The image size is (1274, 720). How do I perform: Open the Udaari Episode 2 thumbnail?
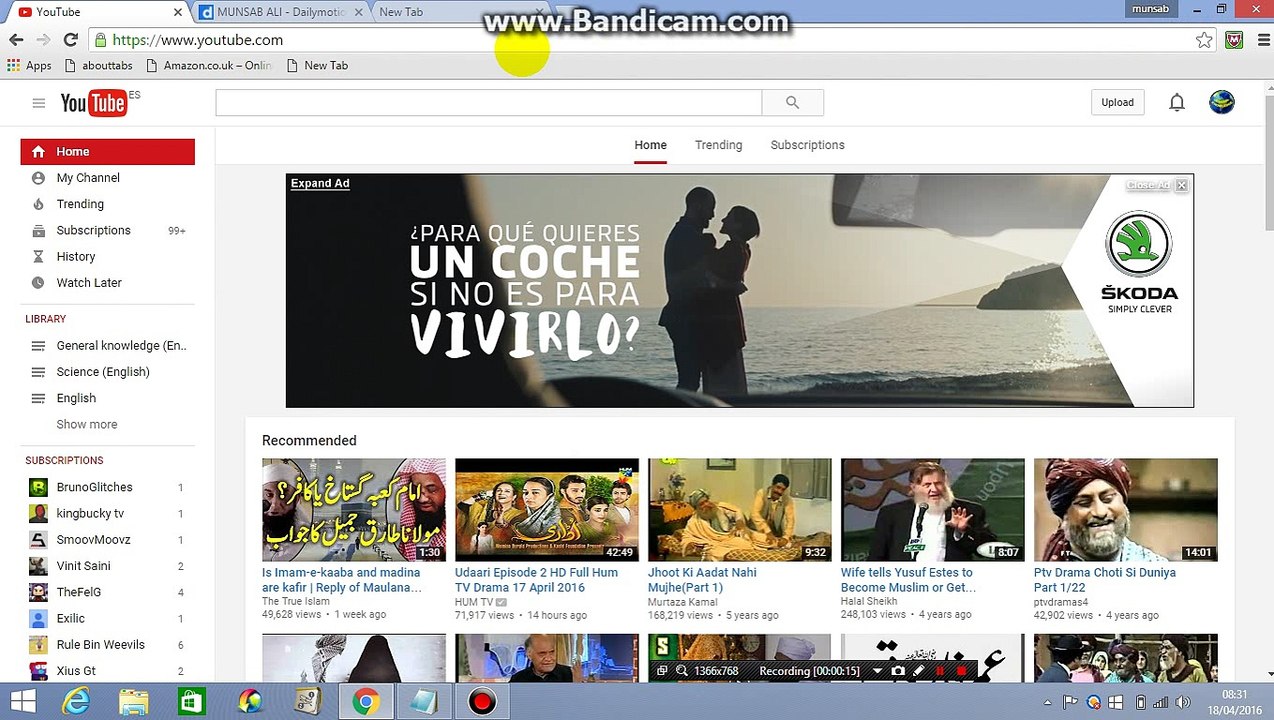pyautogui.click(x=547, y=510)
